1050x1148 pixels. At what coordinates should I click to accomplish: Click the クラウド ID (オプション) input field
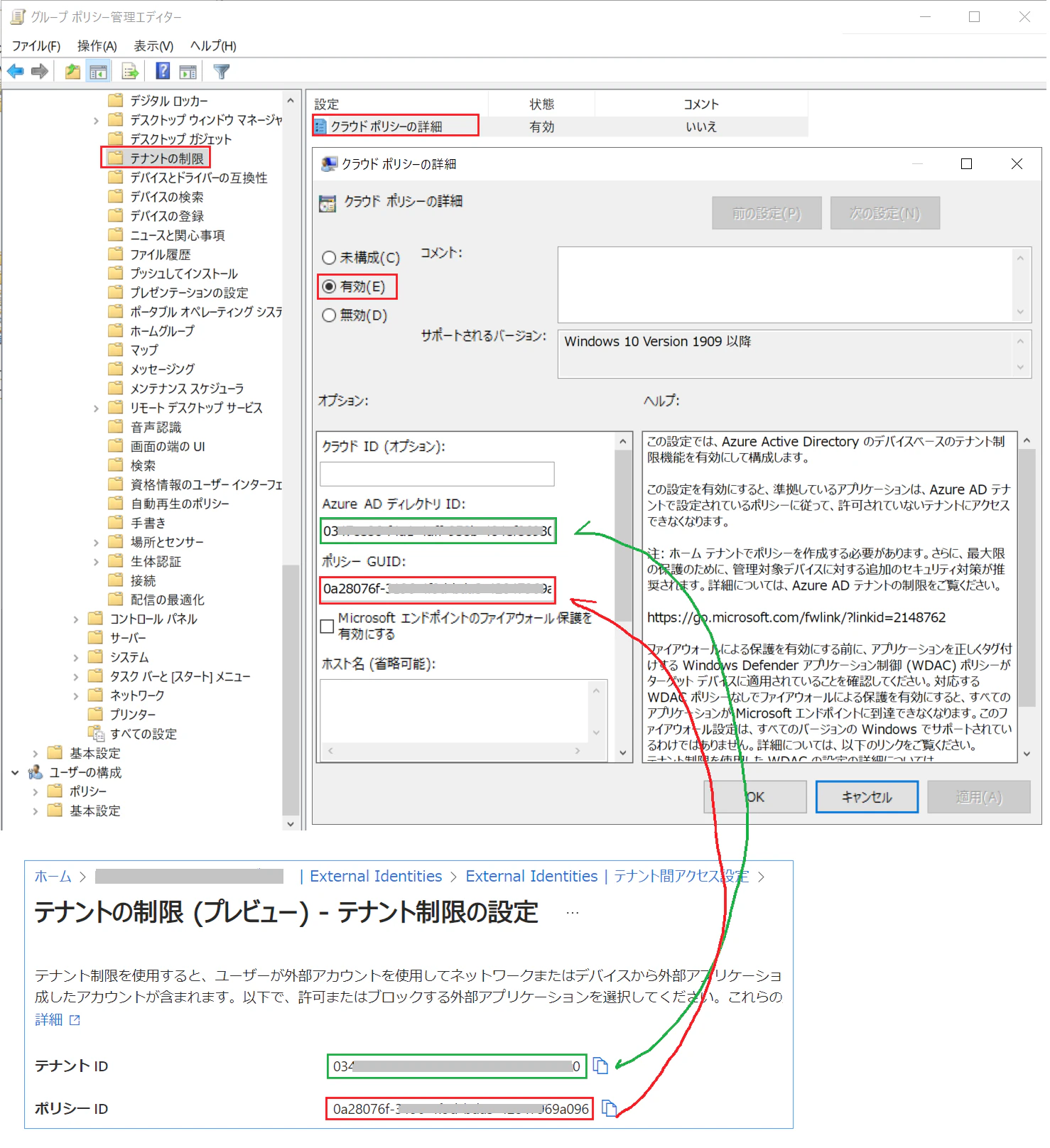[x=437, y=474]
